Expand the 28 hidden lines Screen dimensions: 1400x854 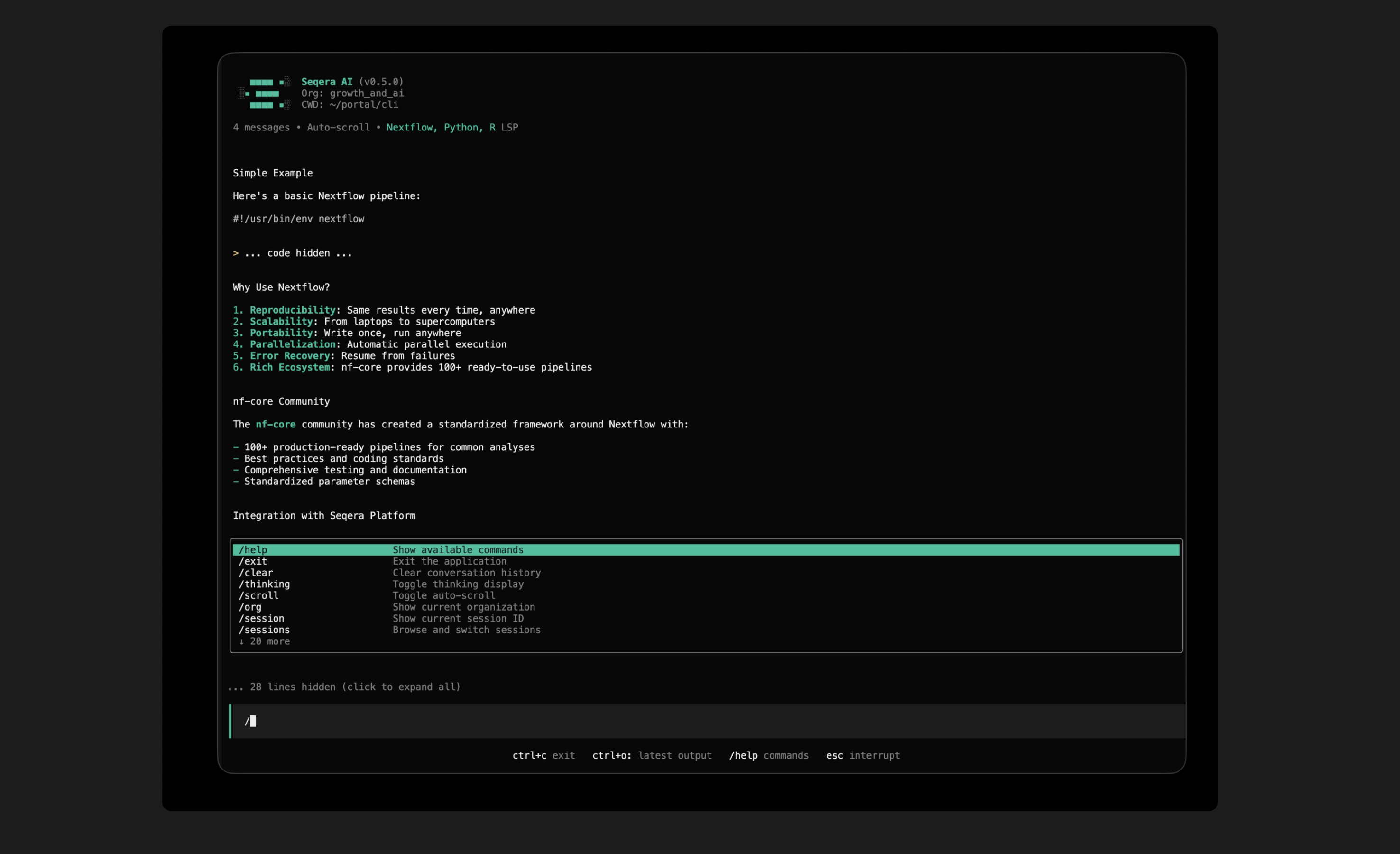click(x=344, y=687)
